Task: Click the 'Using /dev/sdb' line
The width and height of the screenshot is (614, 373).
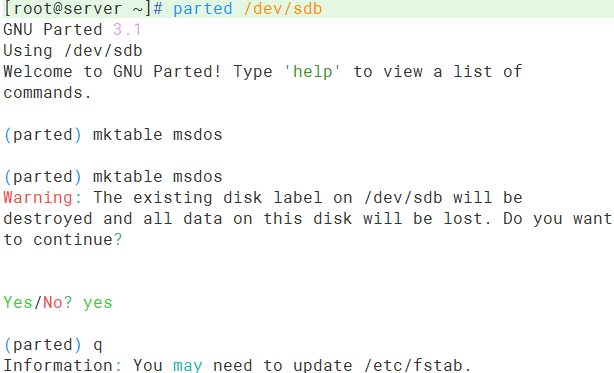Action: pyautogui.click(x=73, y=51)
